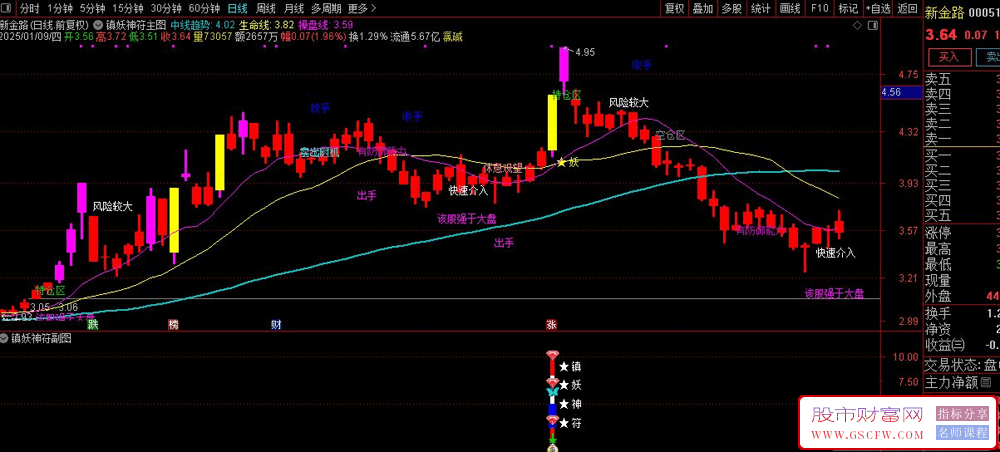Click the ★神 signal in sub-chart
The height and width of the screenshot is (452, 1000).
pos(570,404)
